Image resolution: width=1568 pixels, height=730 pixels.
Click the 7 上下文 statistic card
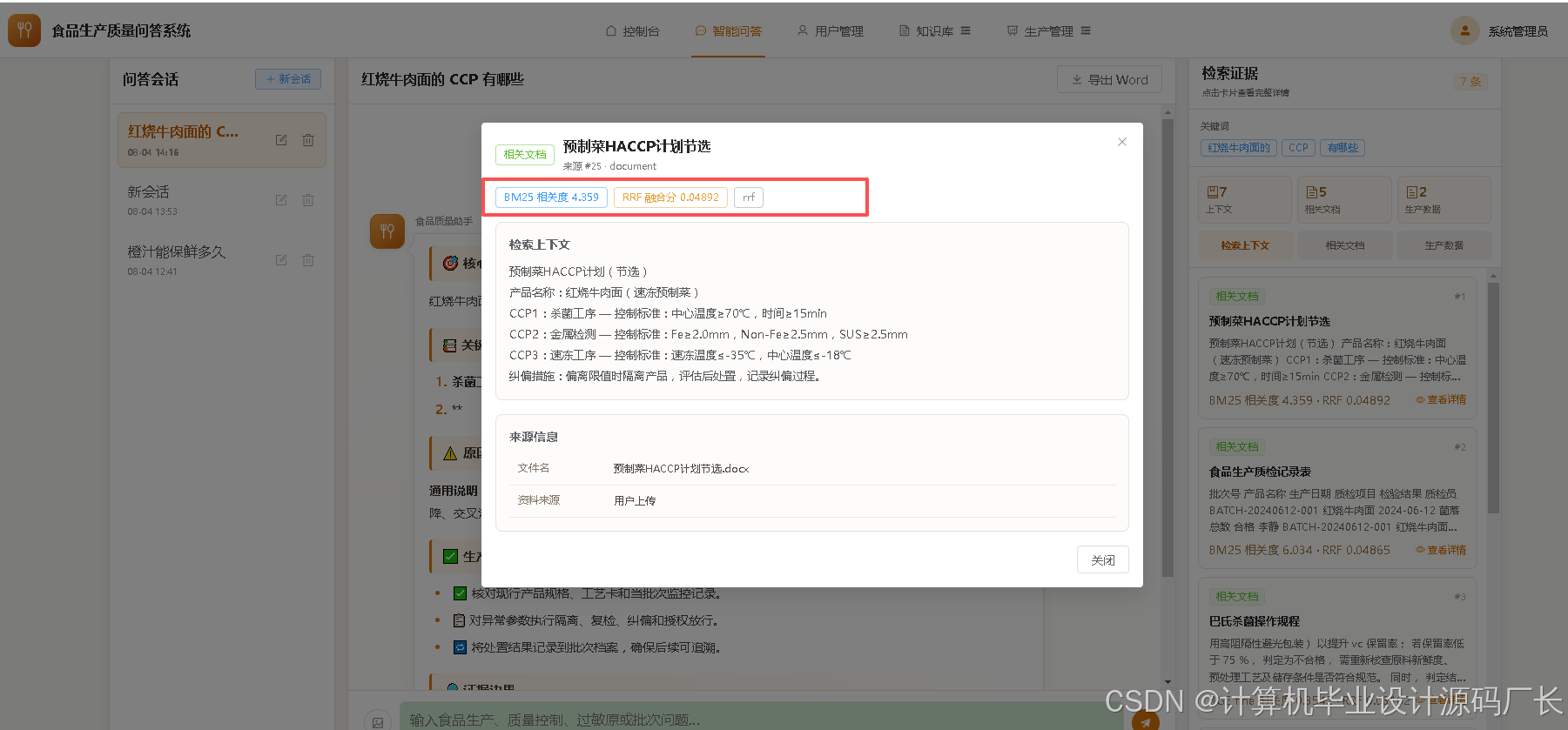[x=1245, y=199]
